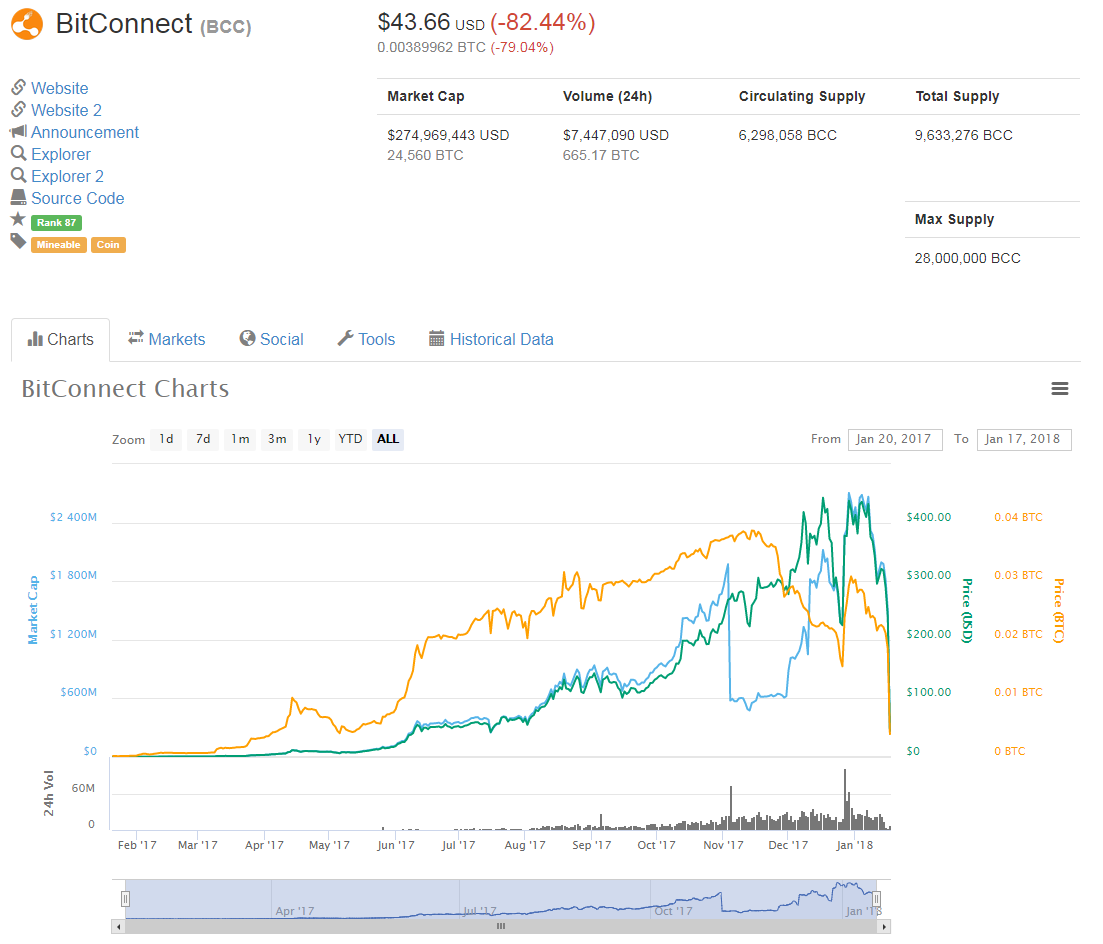The width and height of the screenshot is (1103, 944).
Task: Click the magnifier icon beside Explorer
Action: pos(18,153)
